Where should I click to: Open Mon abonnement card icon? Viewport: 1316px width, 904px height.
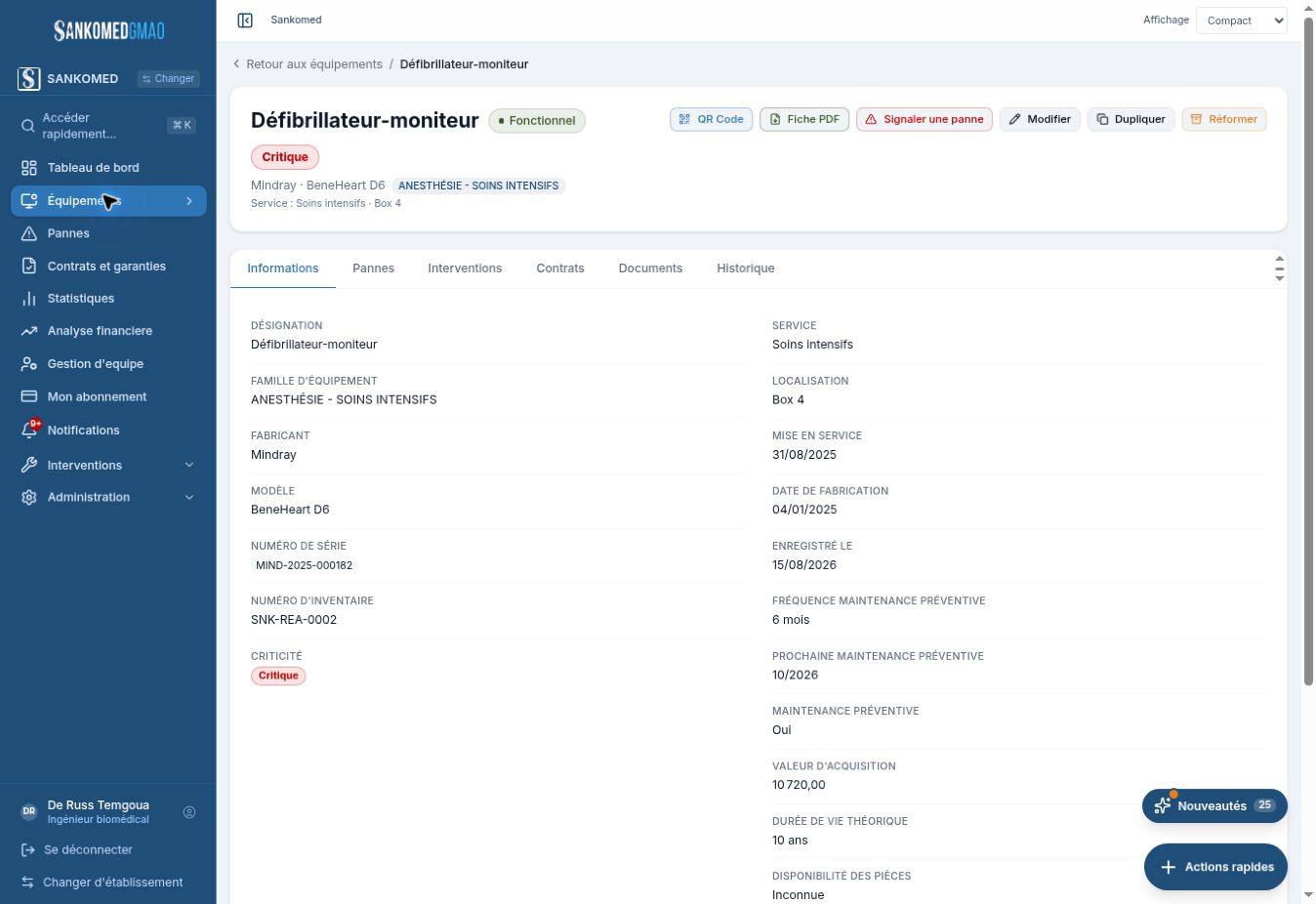pyautogui.click(x=29, y=397)
